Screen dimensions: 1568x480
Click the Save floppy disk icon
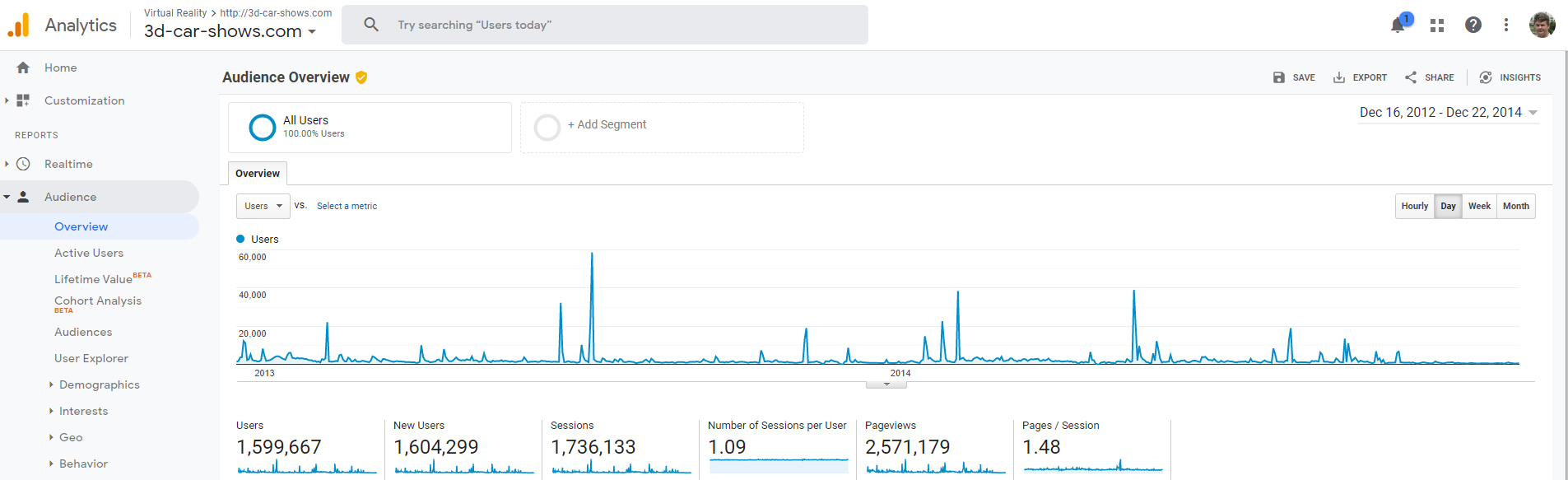pyautogui.click(x=1279, y=77)
